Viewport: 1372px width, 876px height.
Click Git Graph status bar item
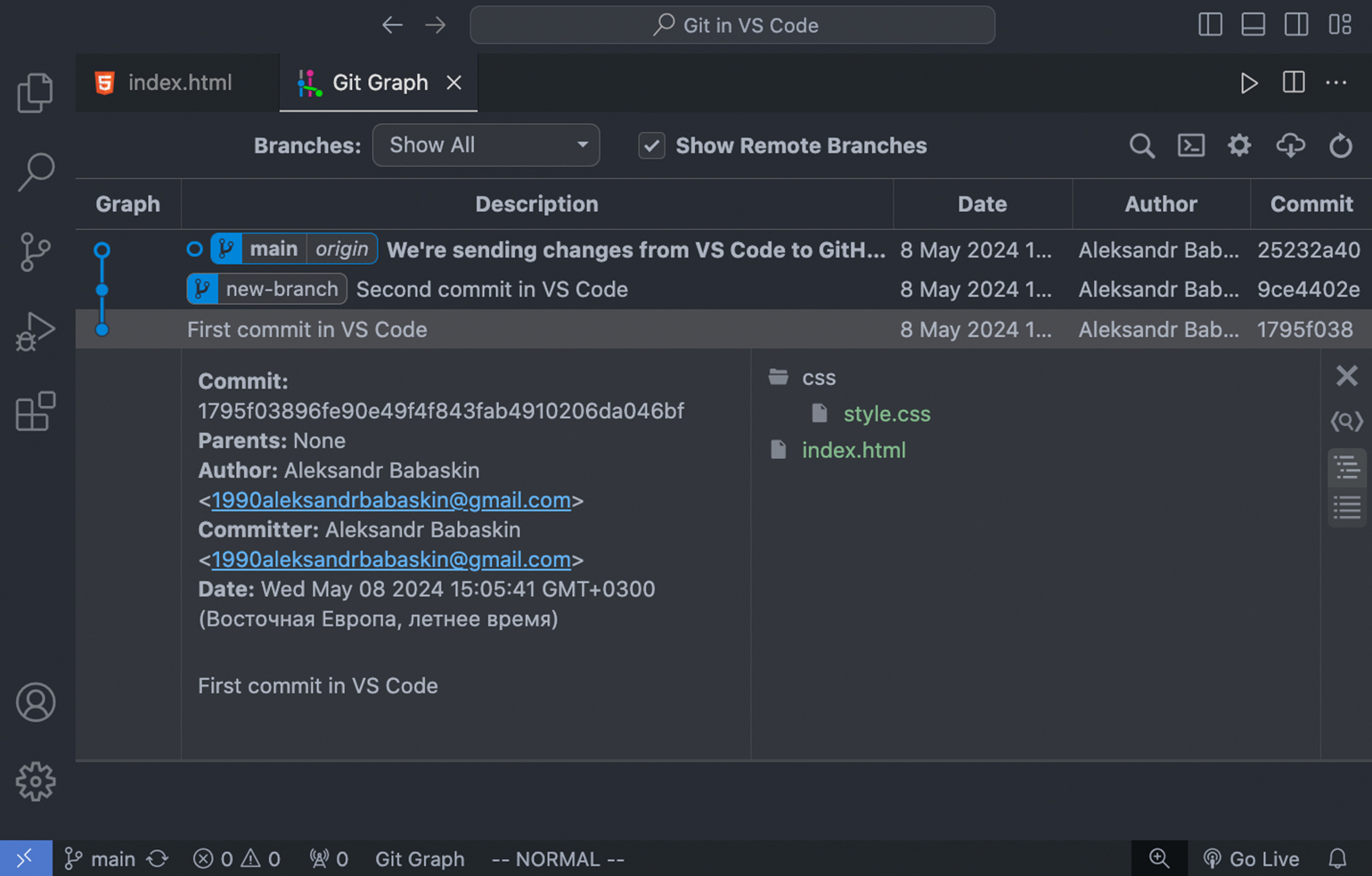coord(420,859)
